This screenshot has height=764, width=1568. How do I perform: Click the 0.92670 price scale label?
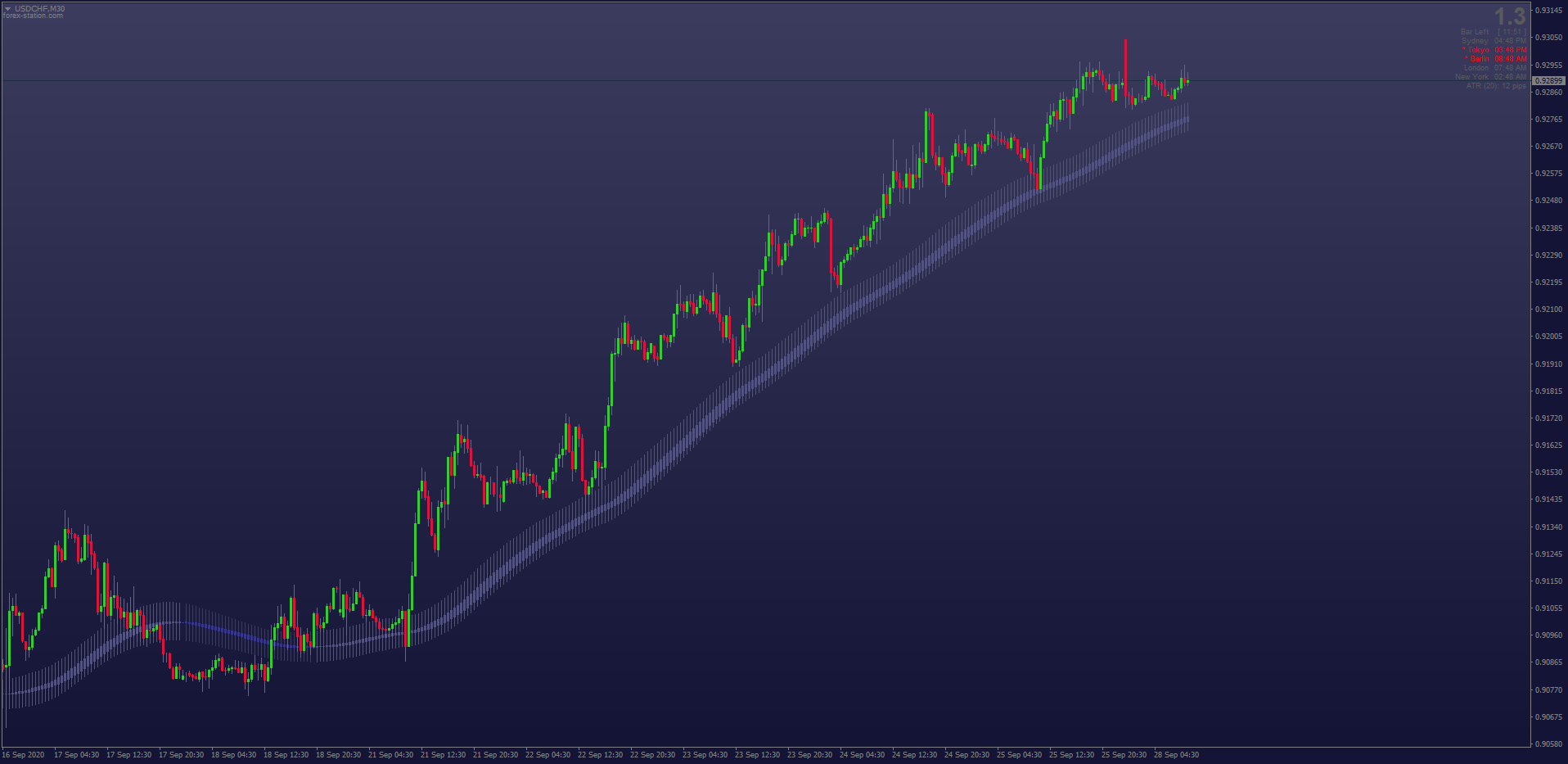click(x=1548, y=147)
